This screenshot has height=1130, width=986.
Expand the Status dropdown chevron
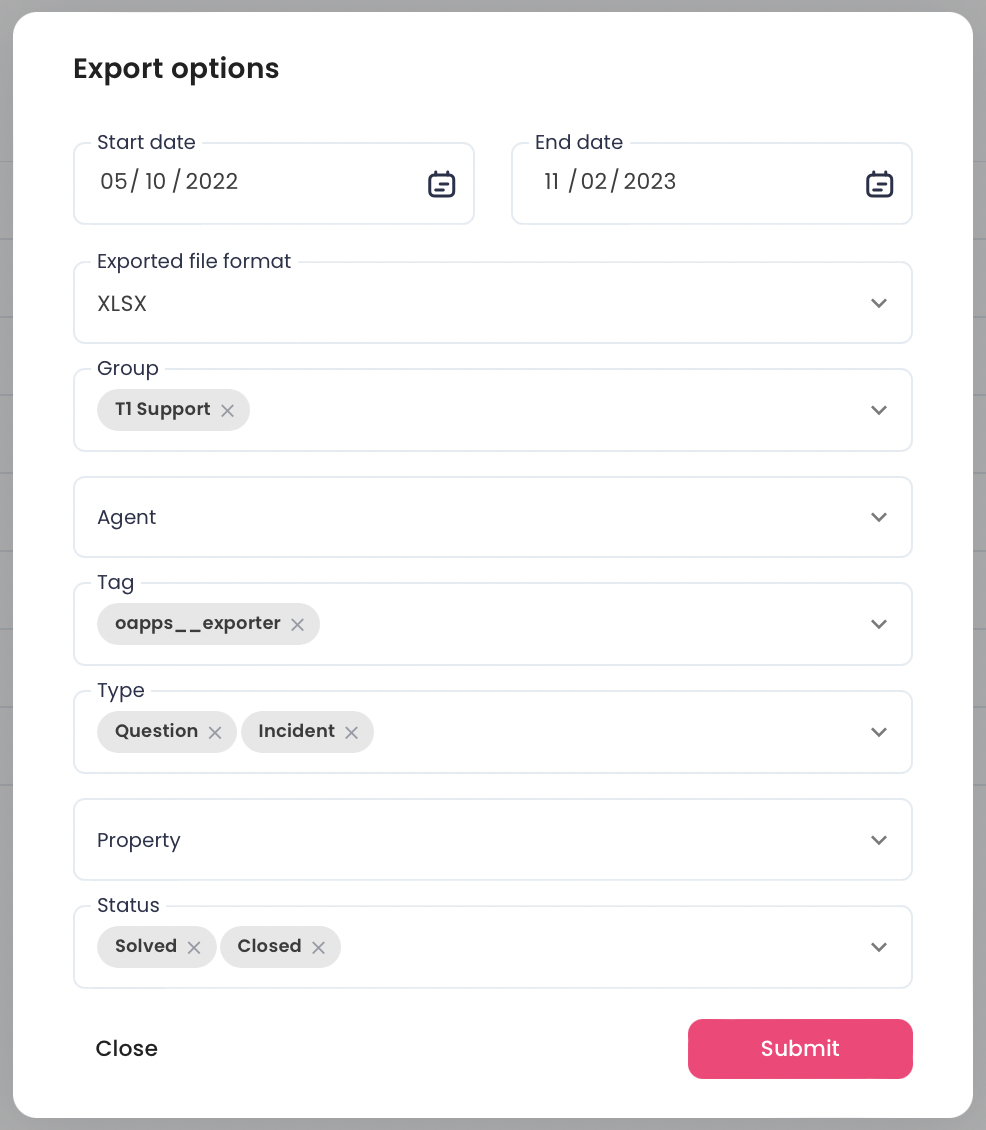(879, 947)
